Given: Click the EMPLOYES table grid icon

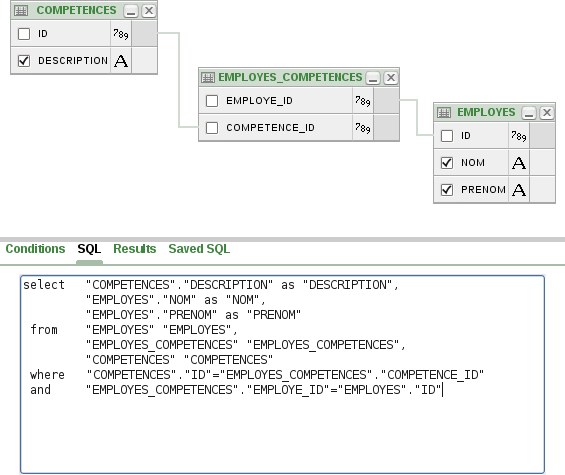Looking at the screenshot, I should [x=444, y=113].
